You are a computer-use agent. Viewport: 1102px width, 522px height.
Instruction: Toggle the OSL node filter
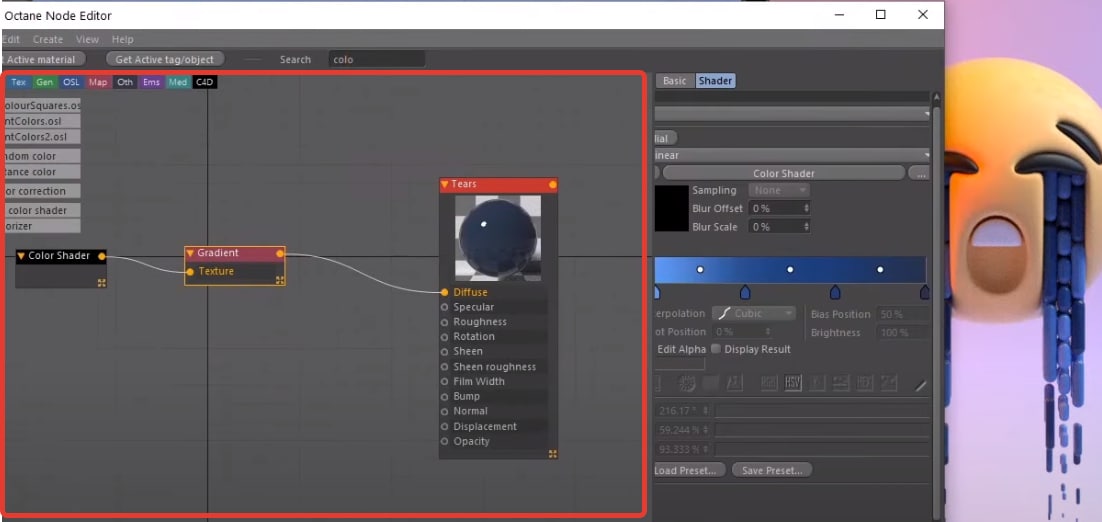tap(71, 82)
